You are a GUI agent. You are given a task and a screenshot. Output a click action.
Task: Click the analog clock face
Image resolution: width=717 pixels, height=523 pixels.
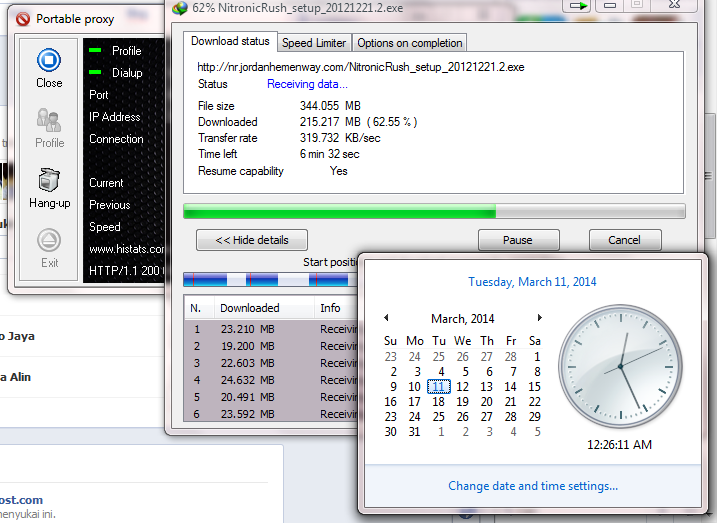pyautogui.click(x=621, y=366)
